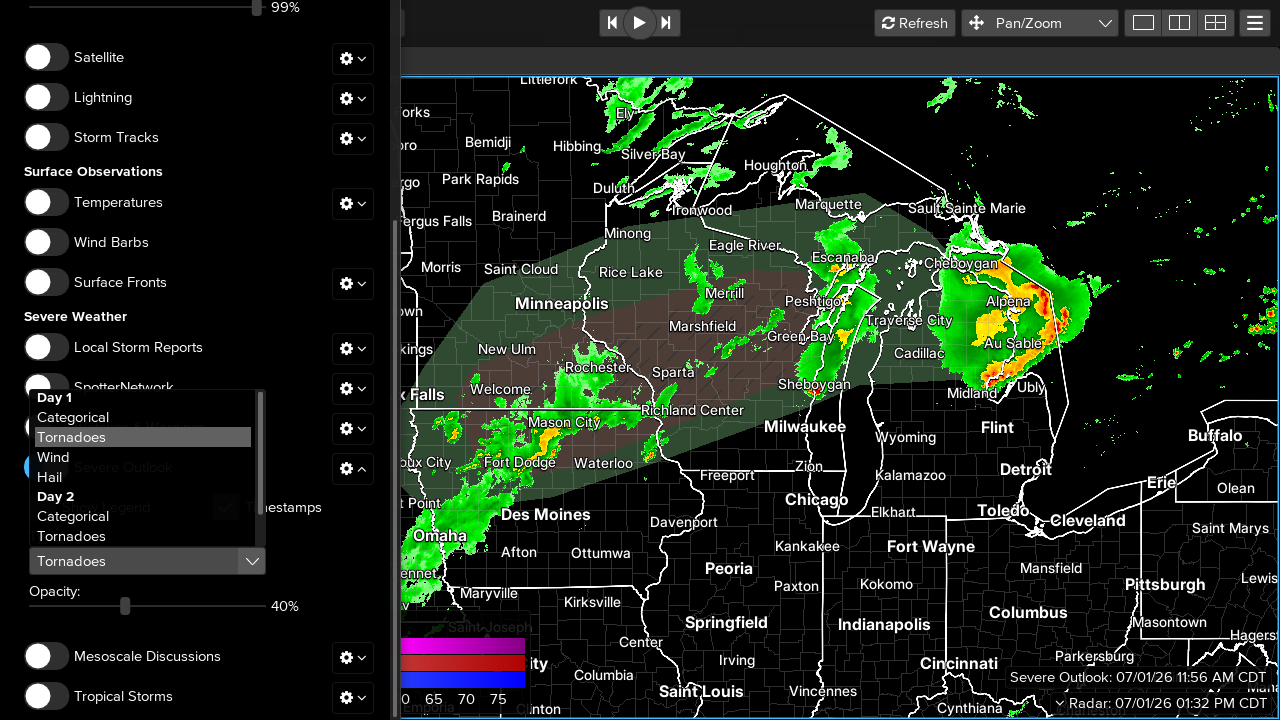Click the Green Bay map label
This screenshot has height=720, width=1280.
click(800, 337)
